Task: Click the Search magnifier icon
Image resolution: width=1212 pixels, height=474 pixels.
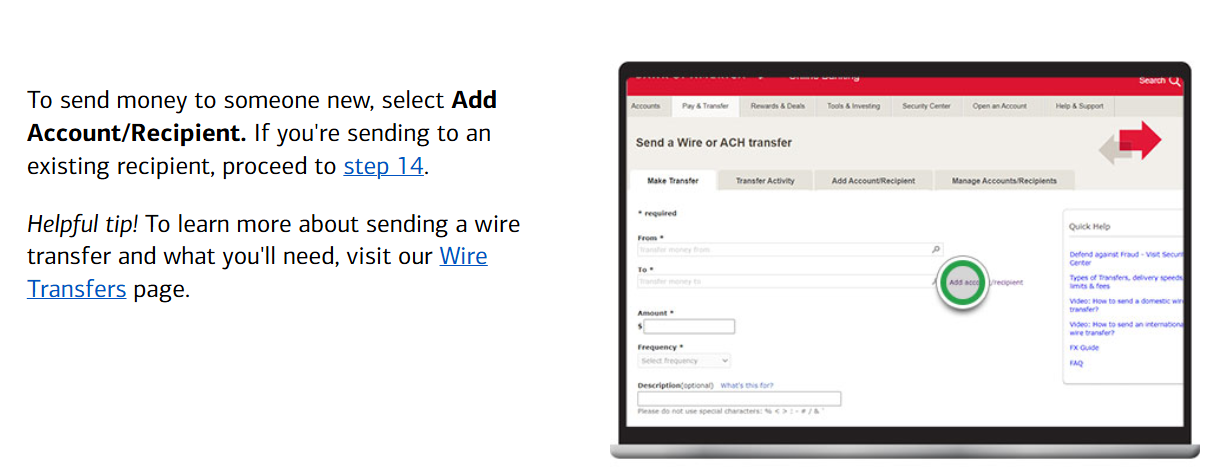Action: pyautogui.click(x=1175, y=80)
